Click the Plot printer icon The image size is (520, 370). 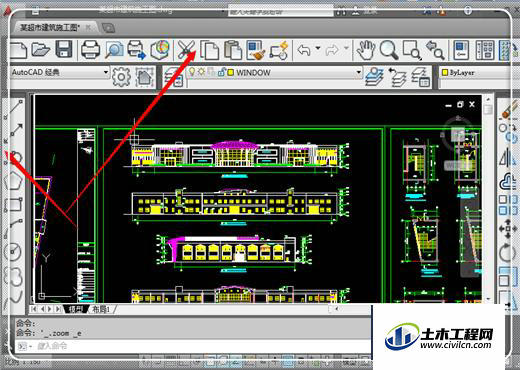tap(90, 50)
